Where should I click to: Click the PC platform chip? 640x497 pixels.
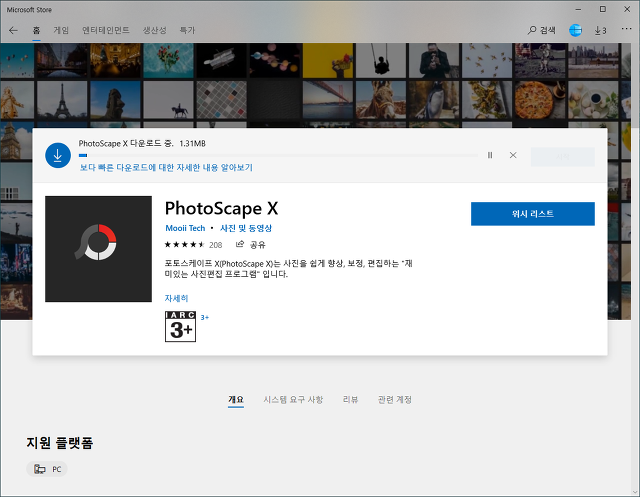click(x=47, y=469)
